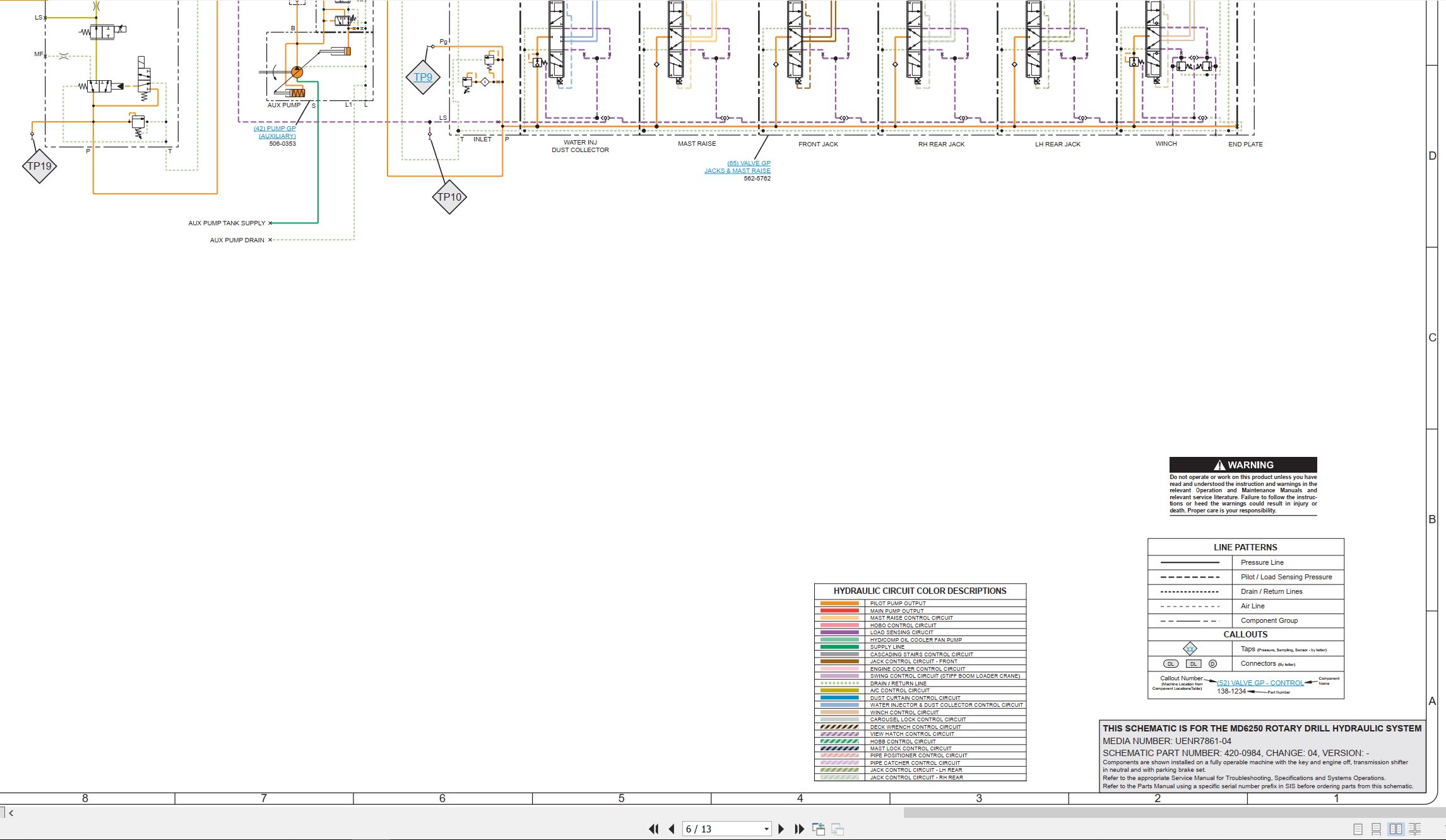
Task: Click the 'WINCH' valve section label
Action: [1166, 144]
